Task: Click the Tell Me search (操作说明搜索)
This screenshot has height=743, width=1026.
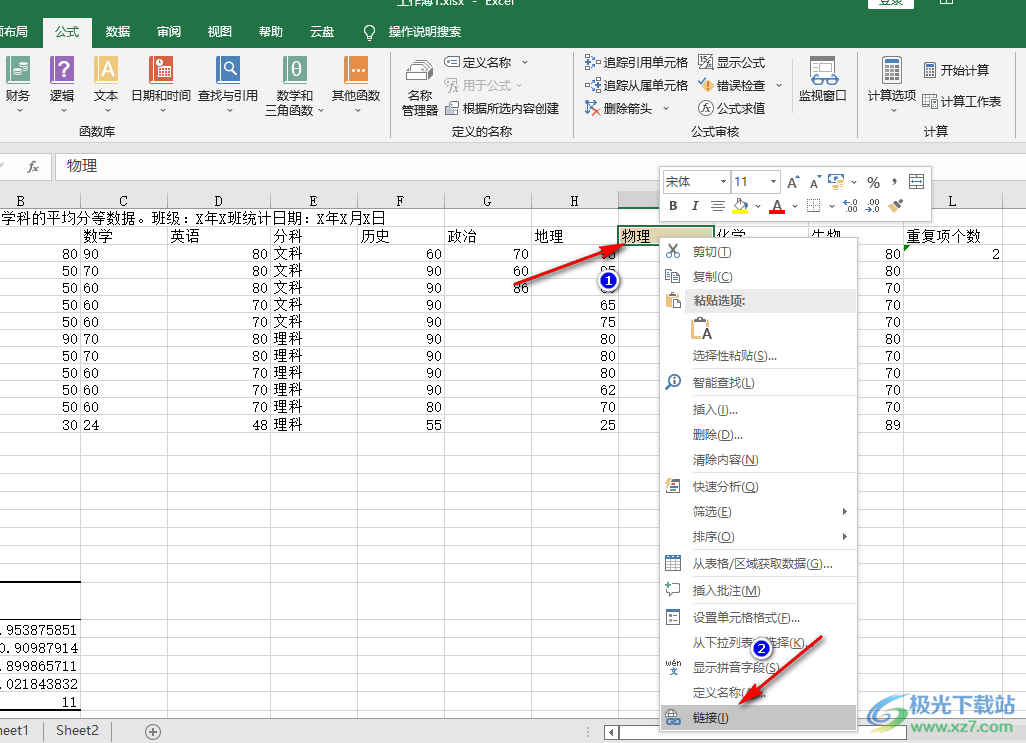Action: (x=425, y=31)
